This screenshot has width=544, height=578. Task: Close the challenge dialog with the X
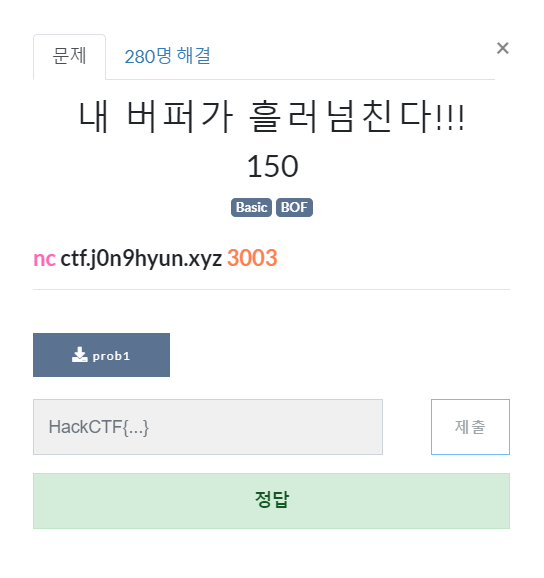pos(502,48)
